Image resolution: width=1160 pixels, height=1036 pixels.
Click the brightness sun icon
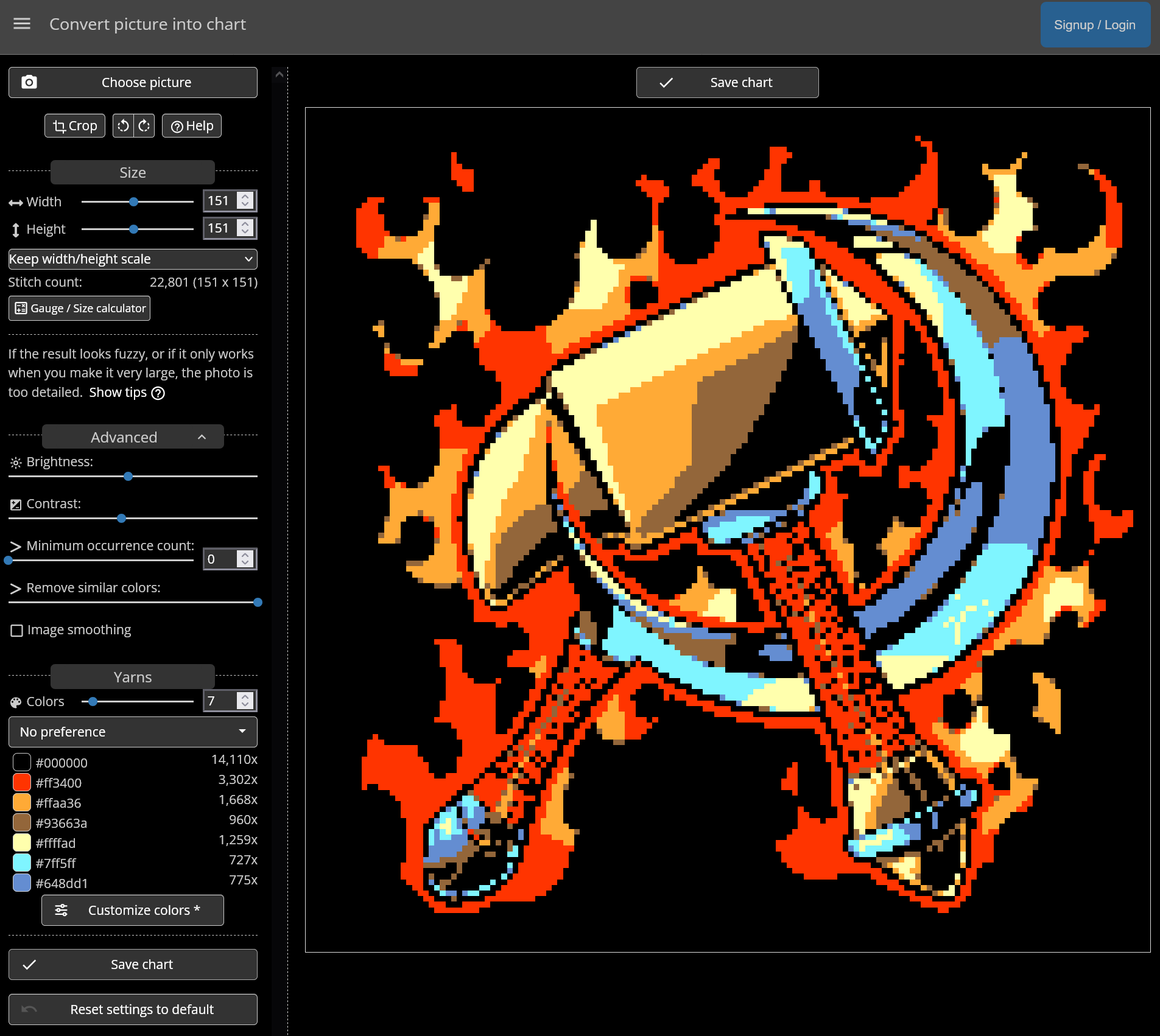click(x=16, y=463)
